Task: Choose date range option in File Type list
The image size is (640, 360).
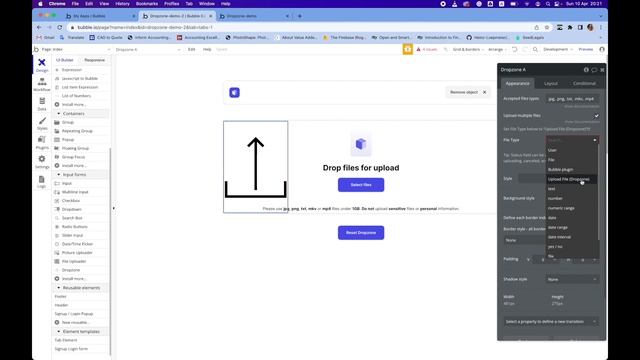Action: pos(571,227)
